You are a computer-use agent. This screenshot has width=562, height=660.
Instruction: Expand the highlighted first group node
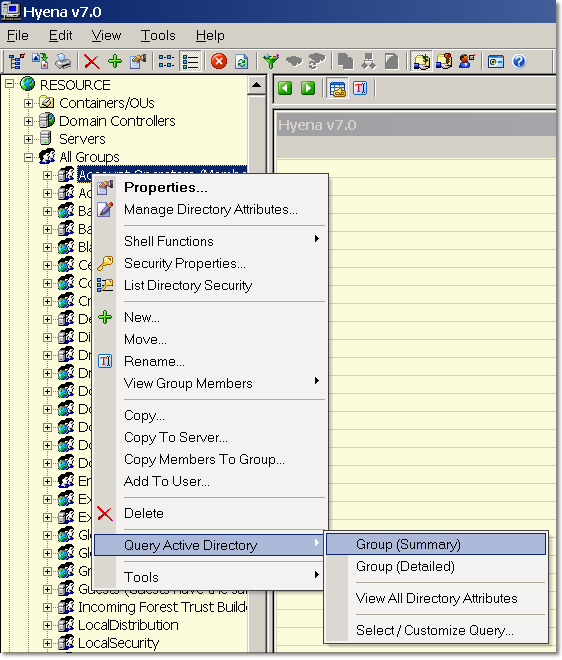[x=47, y=175]
